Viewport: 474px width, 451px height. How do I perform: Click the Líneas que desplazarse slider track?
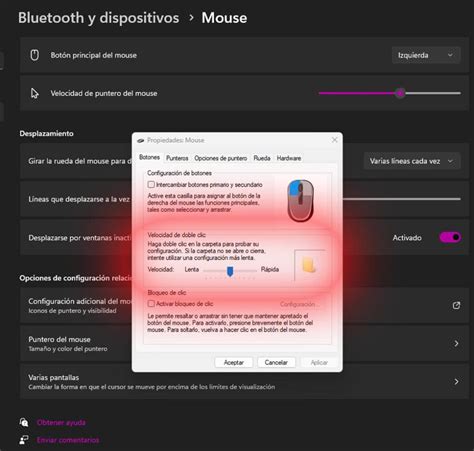tap(402, 199)
